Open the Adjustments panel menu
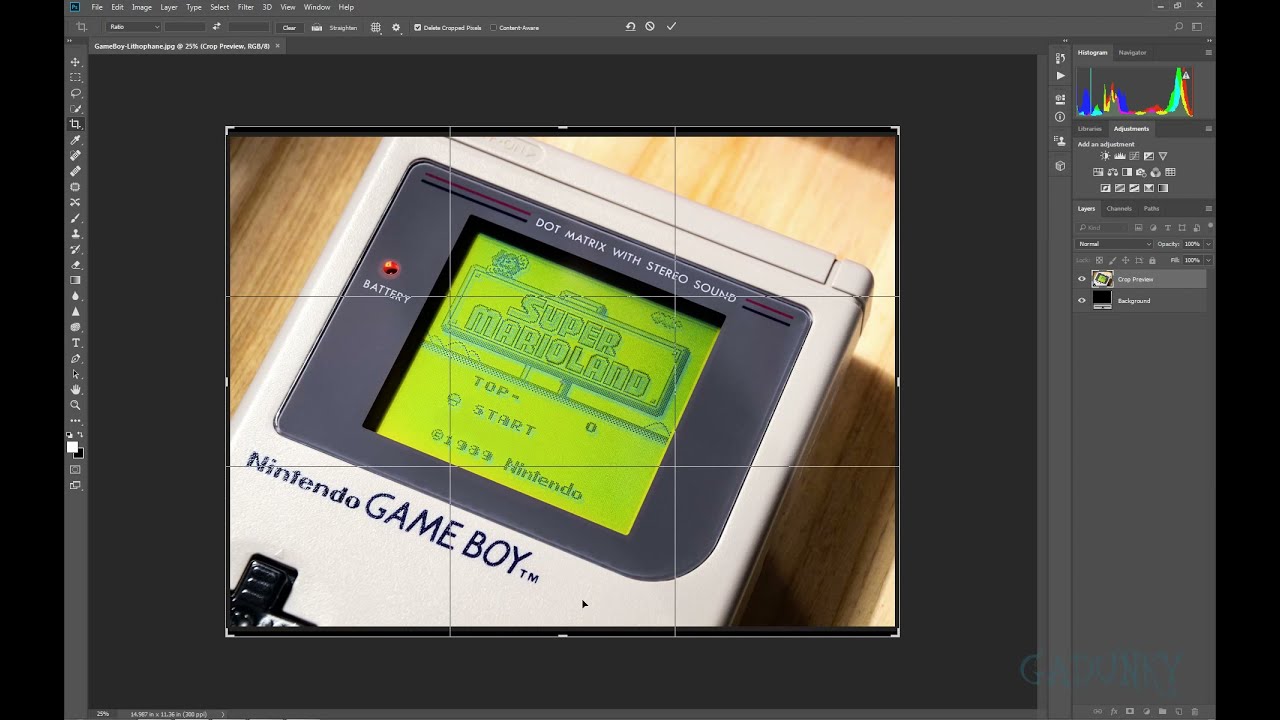The image size is (1280, 720). click(x=1208, y=128)
